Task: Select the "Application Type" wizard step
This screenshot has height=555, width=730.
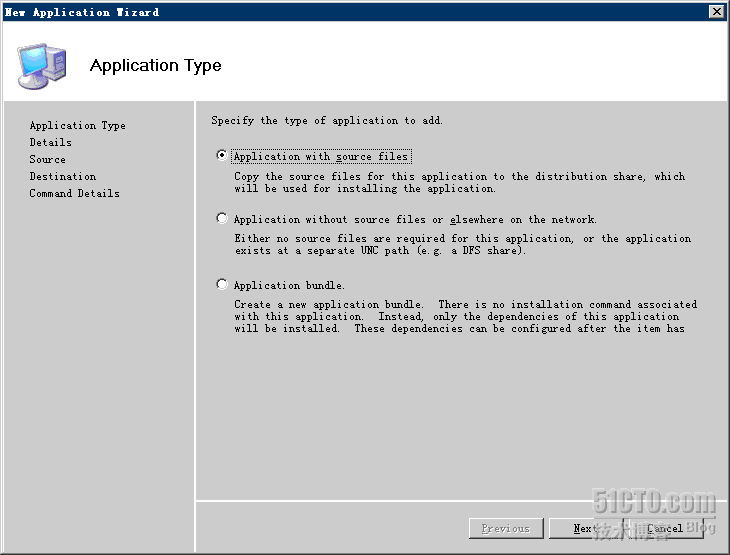Action: click(x=77, y=126)
